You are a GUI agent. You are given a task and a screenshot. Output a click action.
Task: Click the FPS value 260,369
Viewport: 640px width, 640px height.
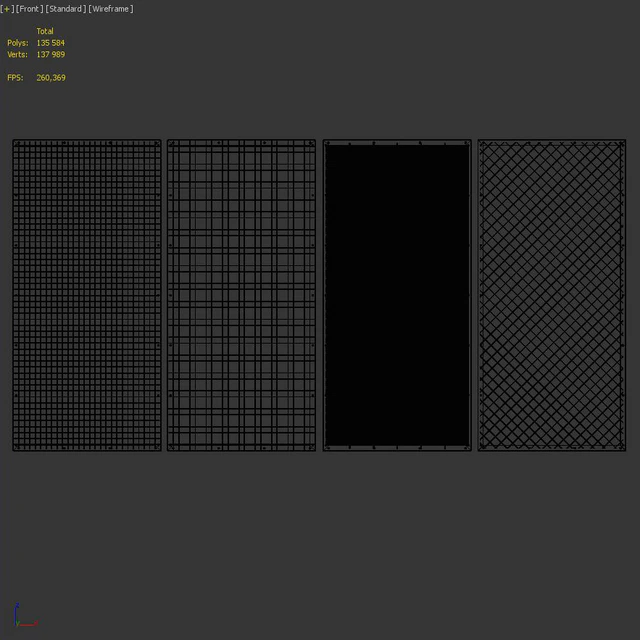click(x=51, y=78)
